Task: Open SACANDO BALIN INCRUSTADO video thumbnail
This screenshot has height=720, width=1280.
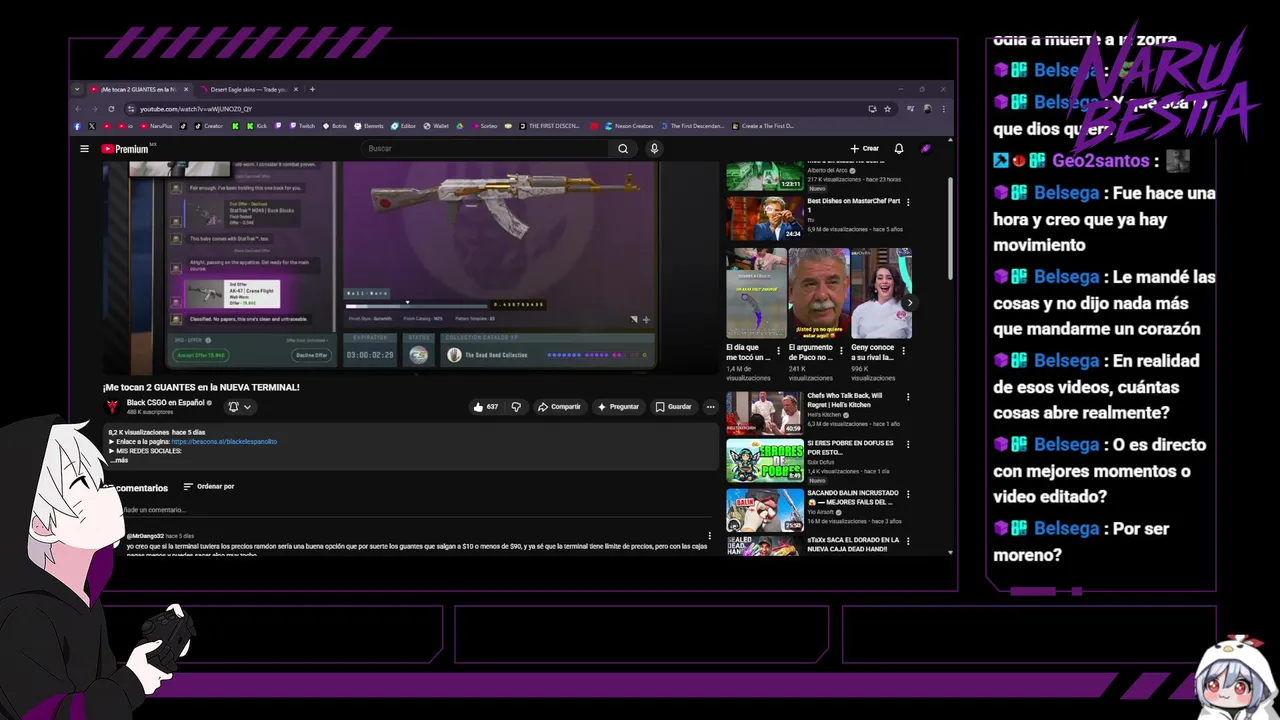Action: (765, 510)
